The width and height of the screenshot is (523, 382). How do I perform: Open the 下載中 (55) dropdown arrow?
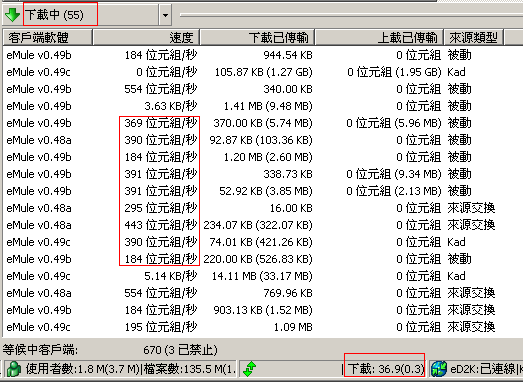coord(165,15)
